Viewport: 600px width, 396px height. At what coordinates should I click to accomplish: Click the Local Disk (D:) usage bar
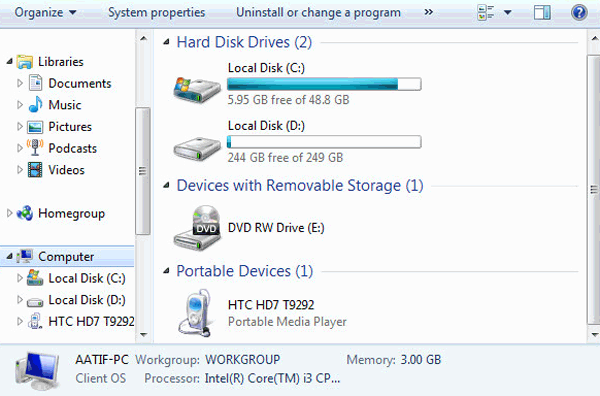(x=324, y=142)
